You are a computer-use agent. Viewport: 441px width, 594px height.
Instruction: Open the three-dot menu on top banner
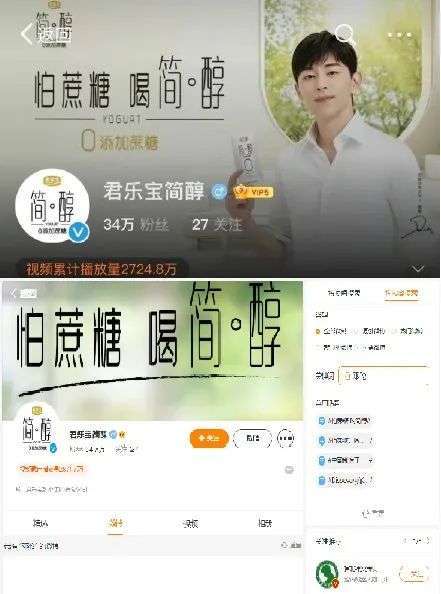tap(400, 35)
